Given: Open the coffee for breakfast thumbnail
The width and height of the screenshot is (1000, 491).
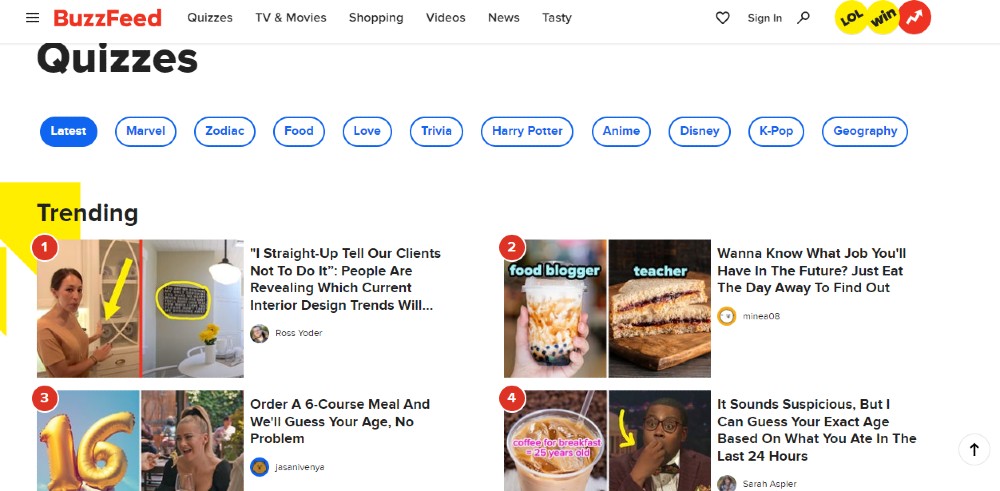Looking at the screenshot, I should (x=607, y=441).
